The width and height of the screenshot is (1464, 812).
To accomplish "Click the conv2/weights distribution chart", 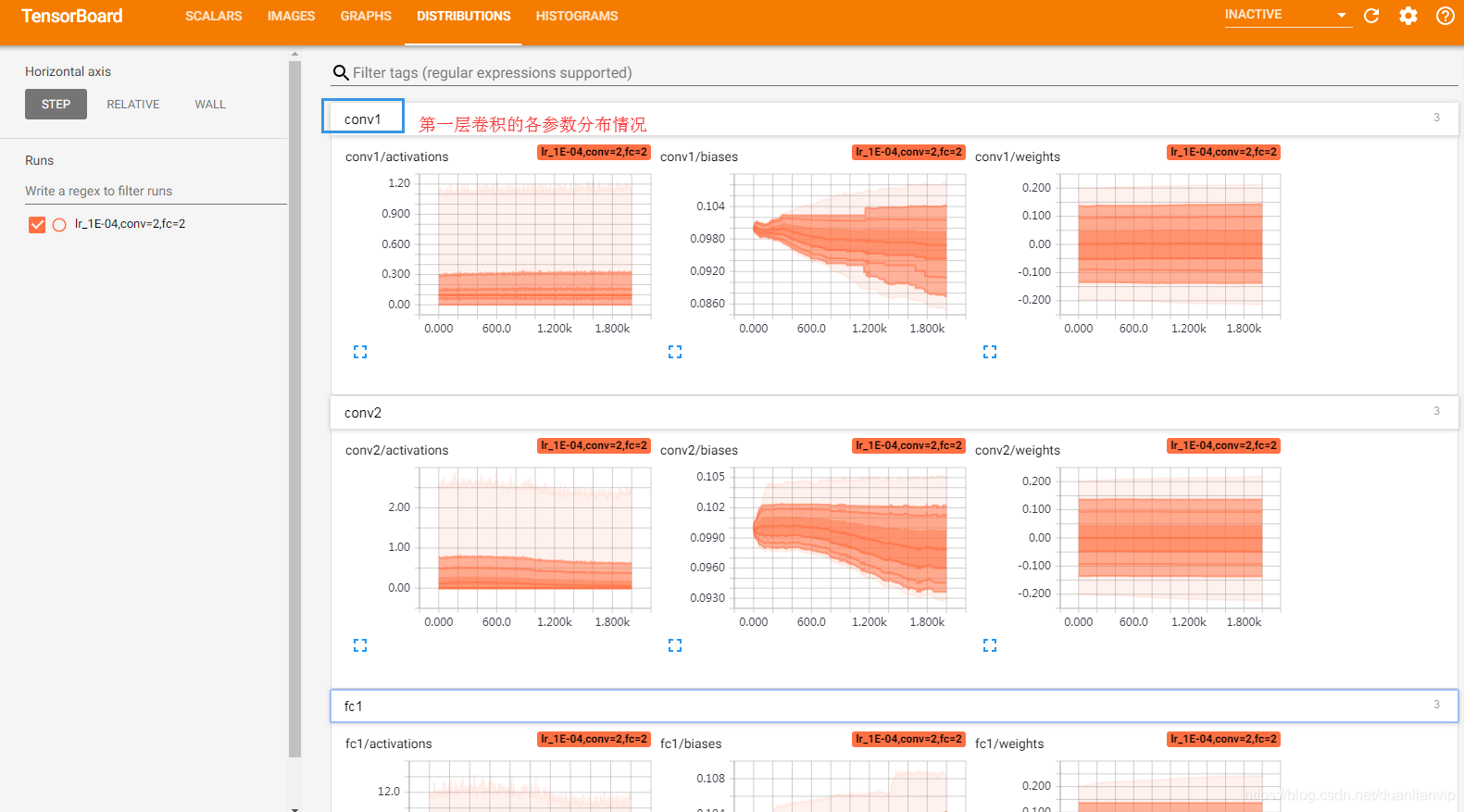I will point(1170,539).
